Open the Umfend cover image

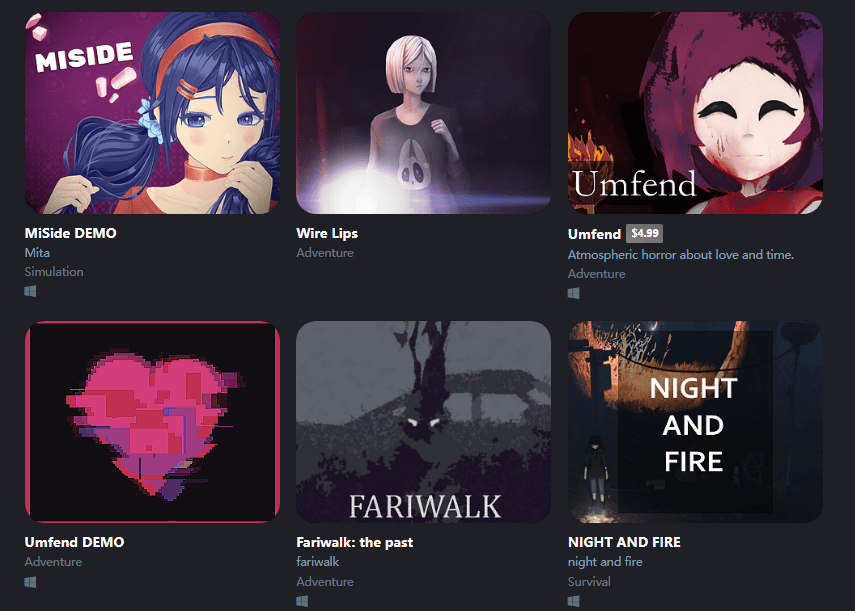[x=695, y=113]
